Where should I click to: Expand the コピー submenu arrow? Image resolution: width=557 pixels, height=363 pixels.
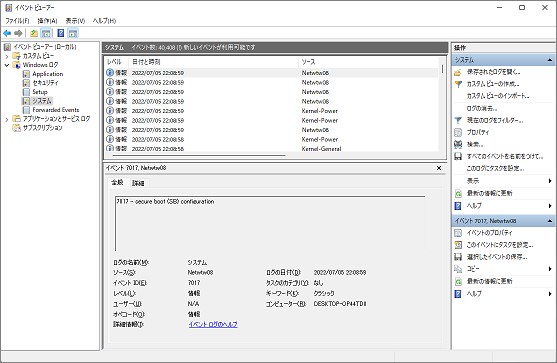[550, 269]
